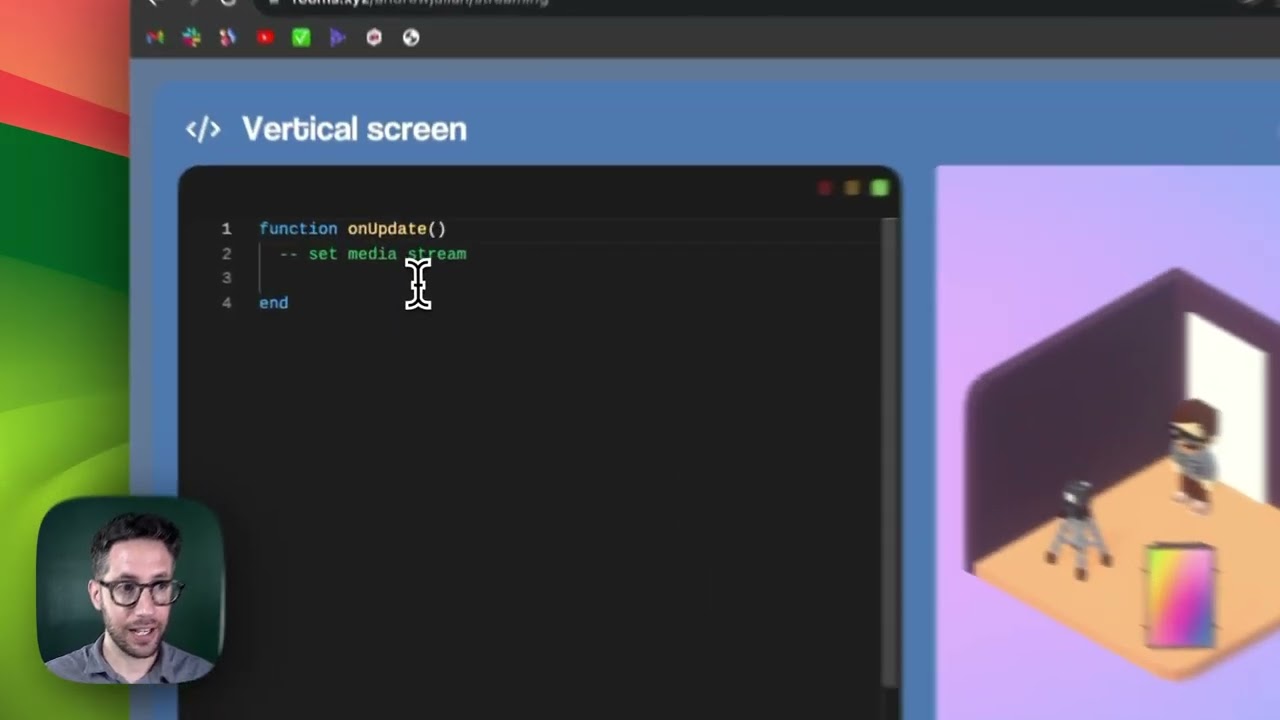1280x720 pixels.
Task: Click the '-- set media stream' comment
Action: (x=372, y=254)
